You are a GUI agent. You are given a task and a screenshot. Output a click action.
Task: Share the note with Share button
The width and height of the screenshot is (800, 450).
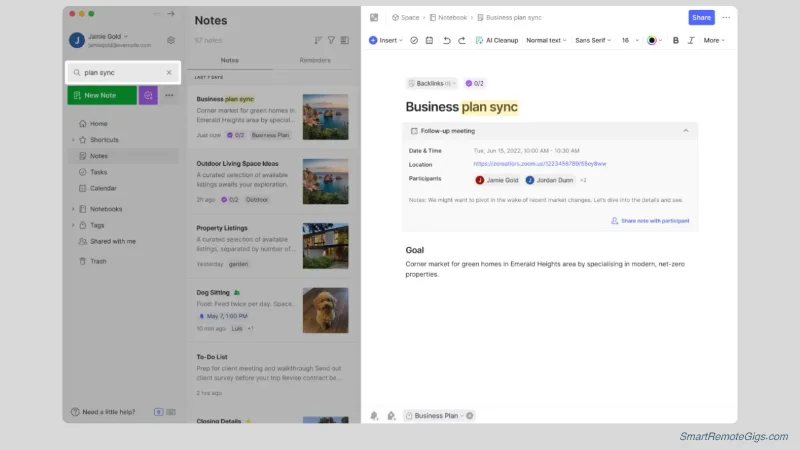701,17
